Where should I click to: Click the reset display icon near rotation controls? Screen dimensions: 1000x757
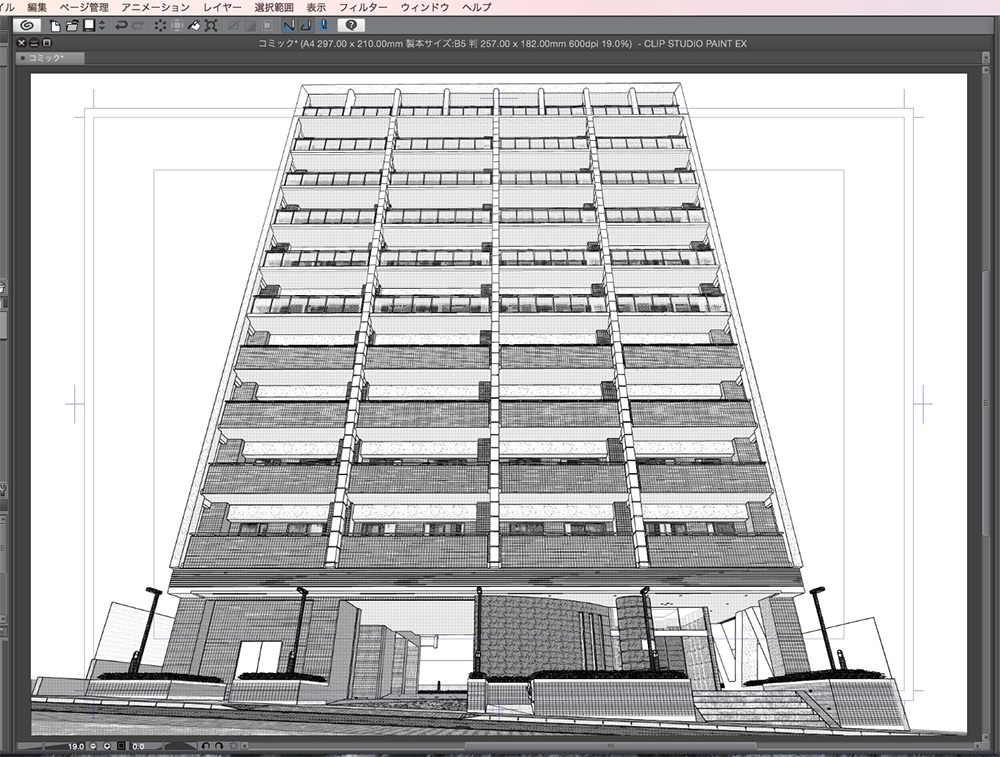coord(234,748)
